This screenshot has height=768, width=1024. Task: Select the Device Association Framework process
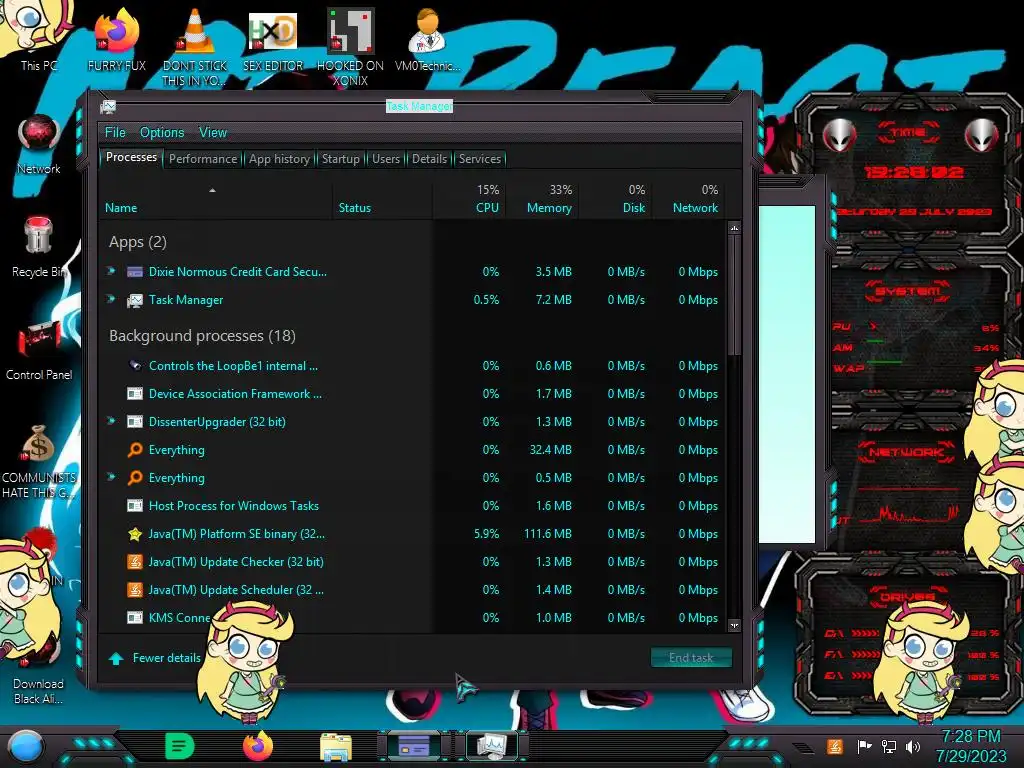pyautogui.click(x=413, y=394)
